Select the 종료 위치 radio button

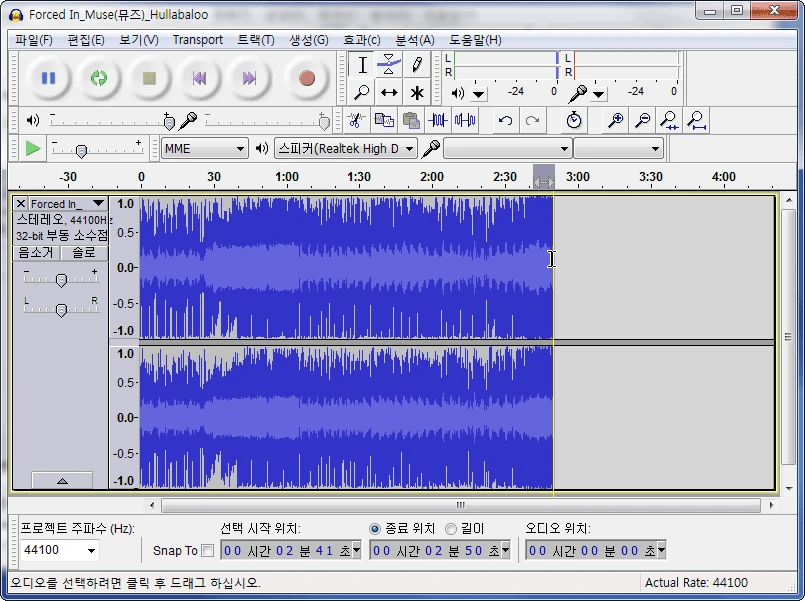375,529
